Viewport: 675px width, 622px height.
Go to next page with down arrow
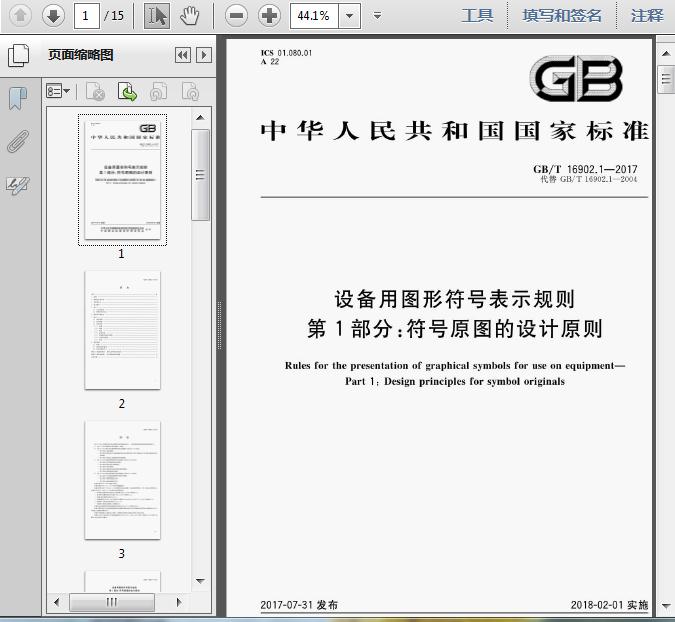53,16
